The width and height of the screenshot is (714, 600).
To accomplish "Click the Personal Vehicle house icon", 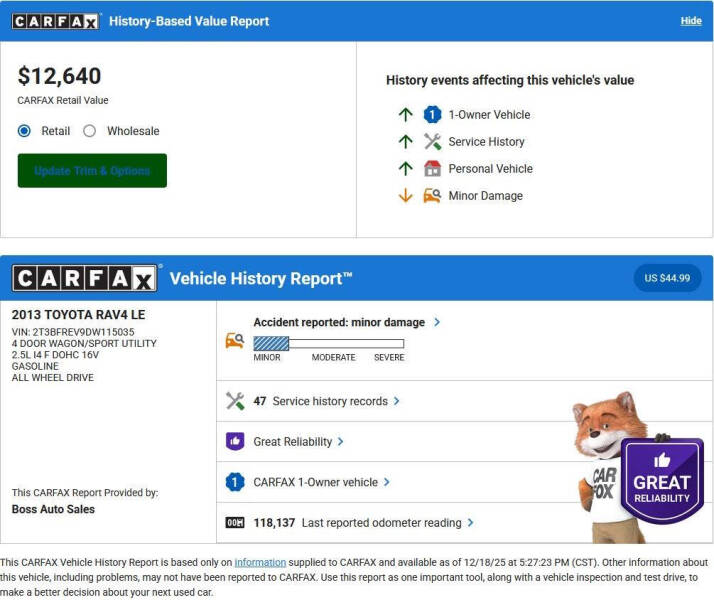I will (432, 169).
